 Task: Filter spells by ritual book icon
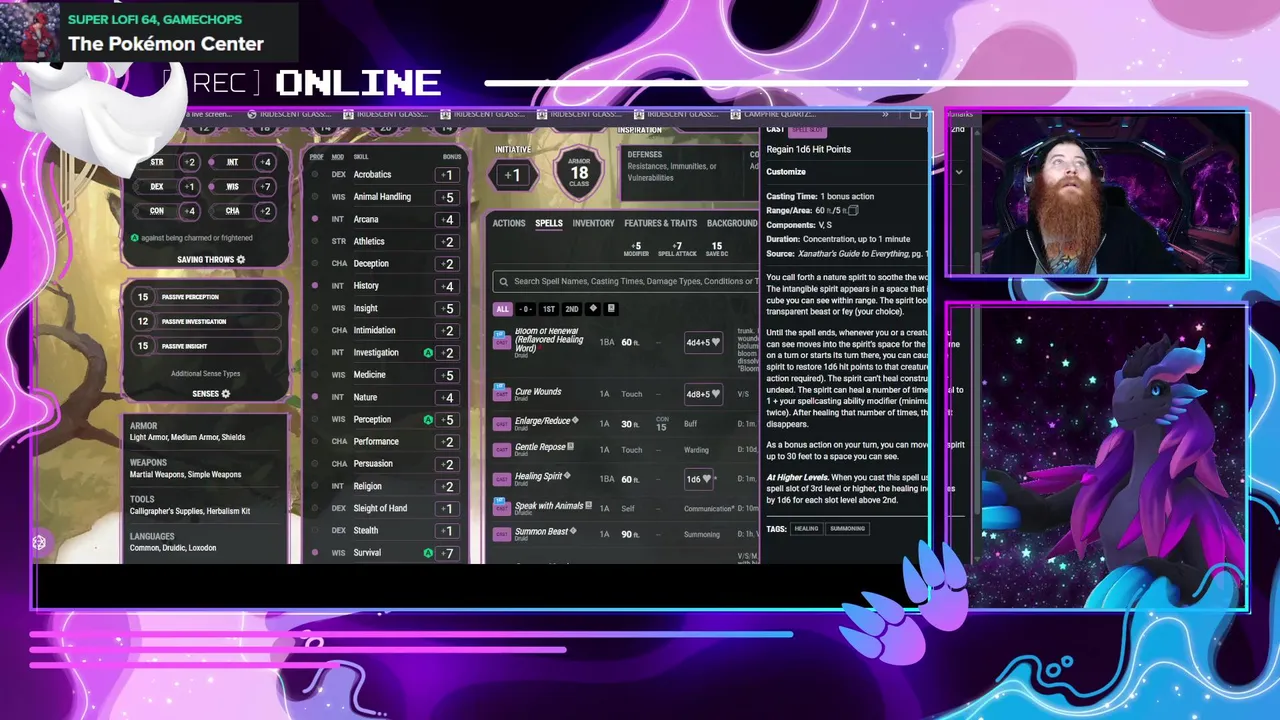611,309
